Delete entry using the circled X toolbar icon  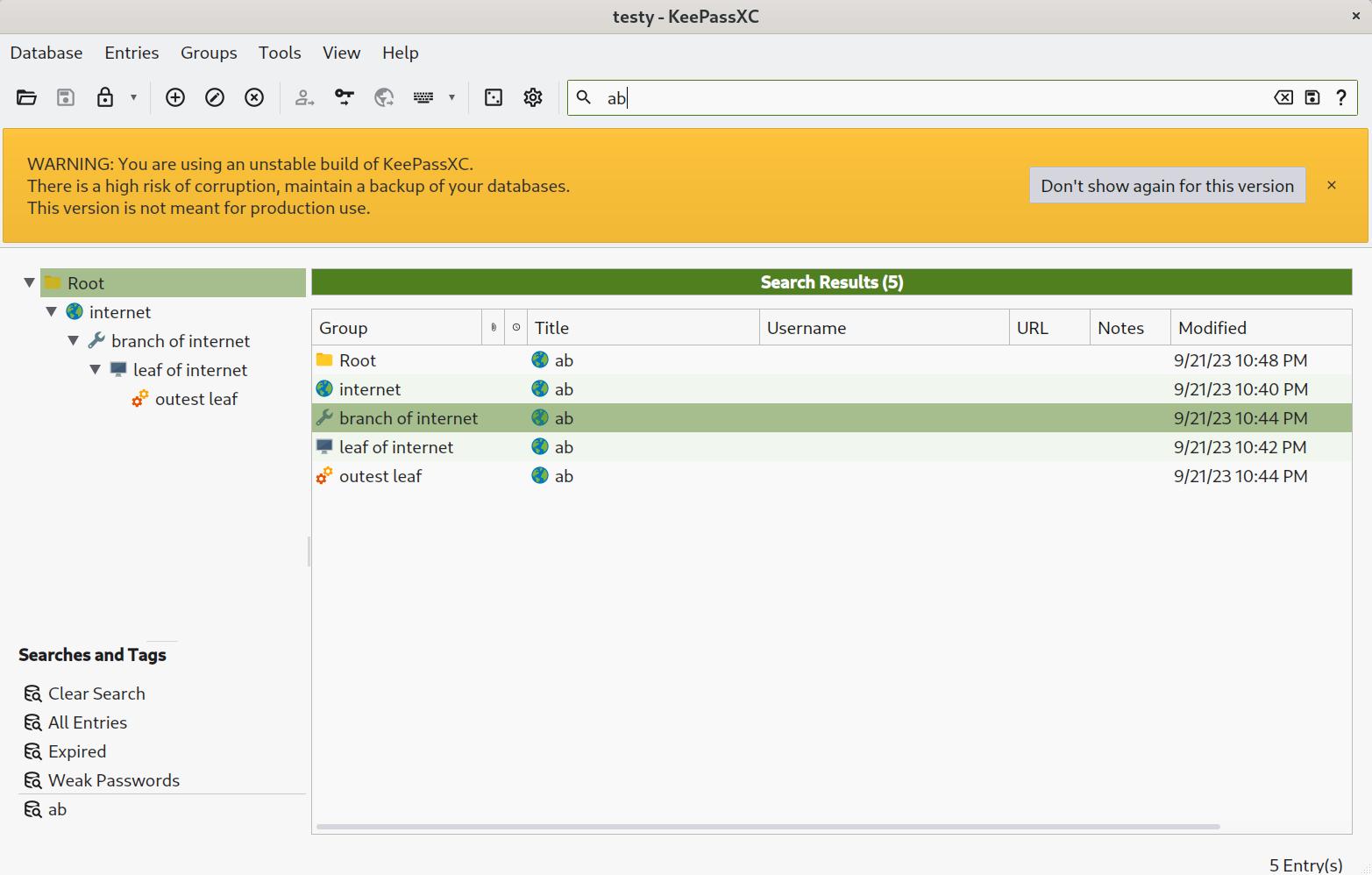254,97
